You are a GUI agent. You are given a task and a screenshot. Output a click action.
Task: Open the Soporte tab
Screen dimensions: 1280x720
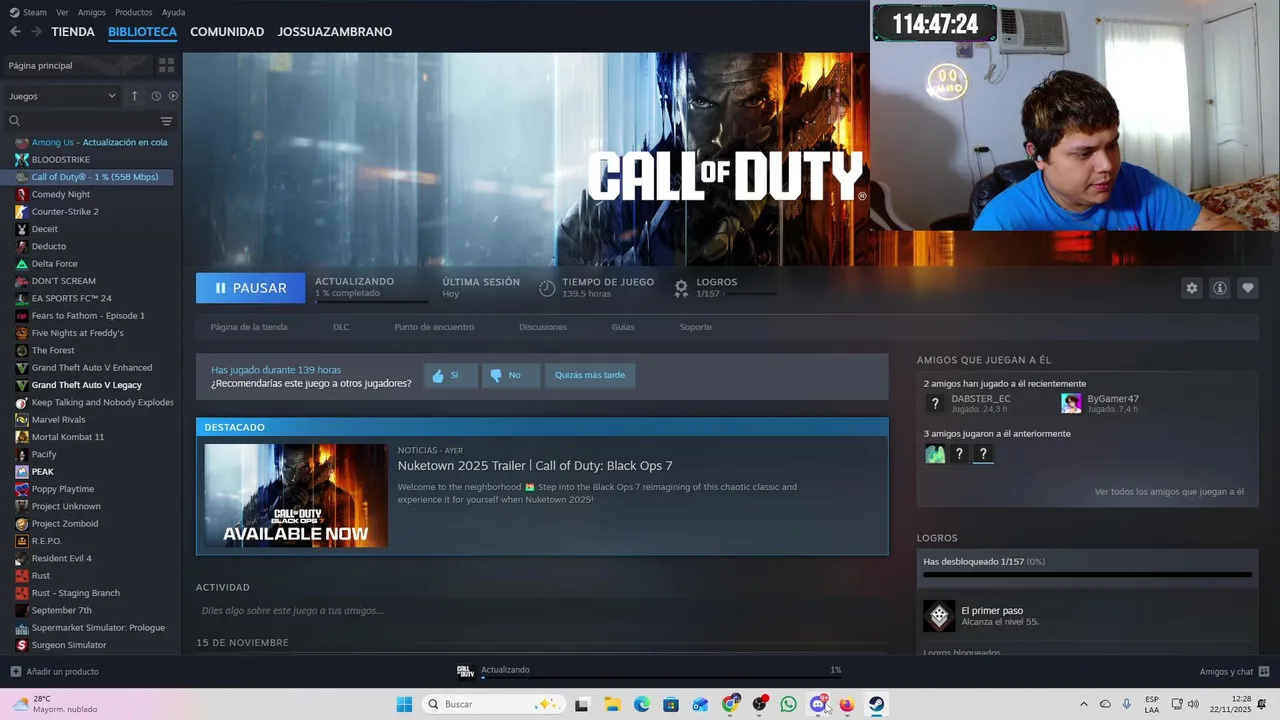point(696,327)
